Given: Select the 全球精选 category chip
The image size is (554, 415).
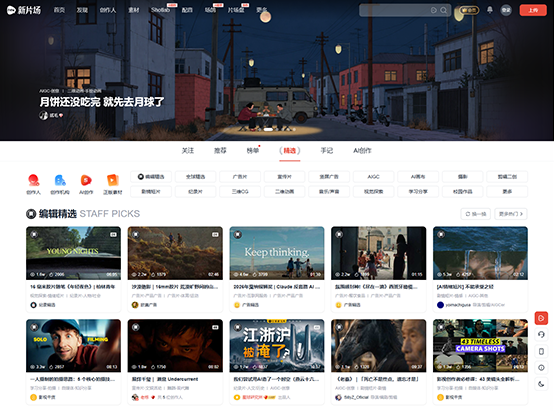Looking at the screenshot, I should 195,177.
